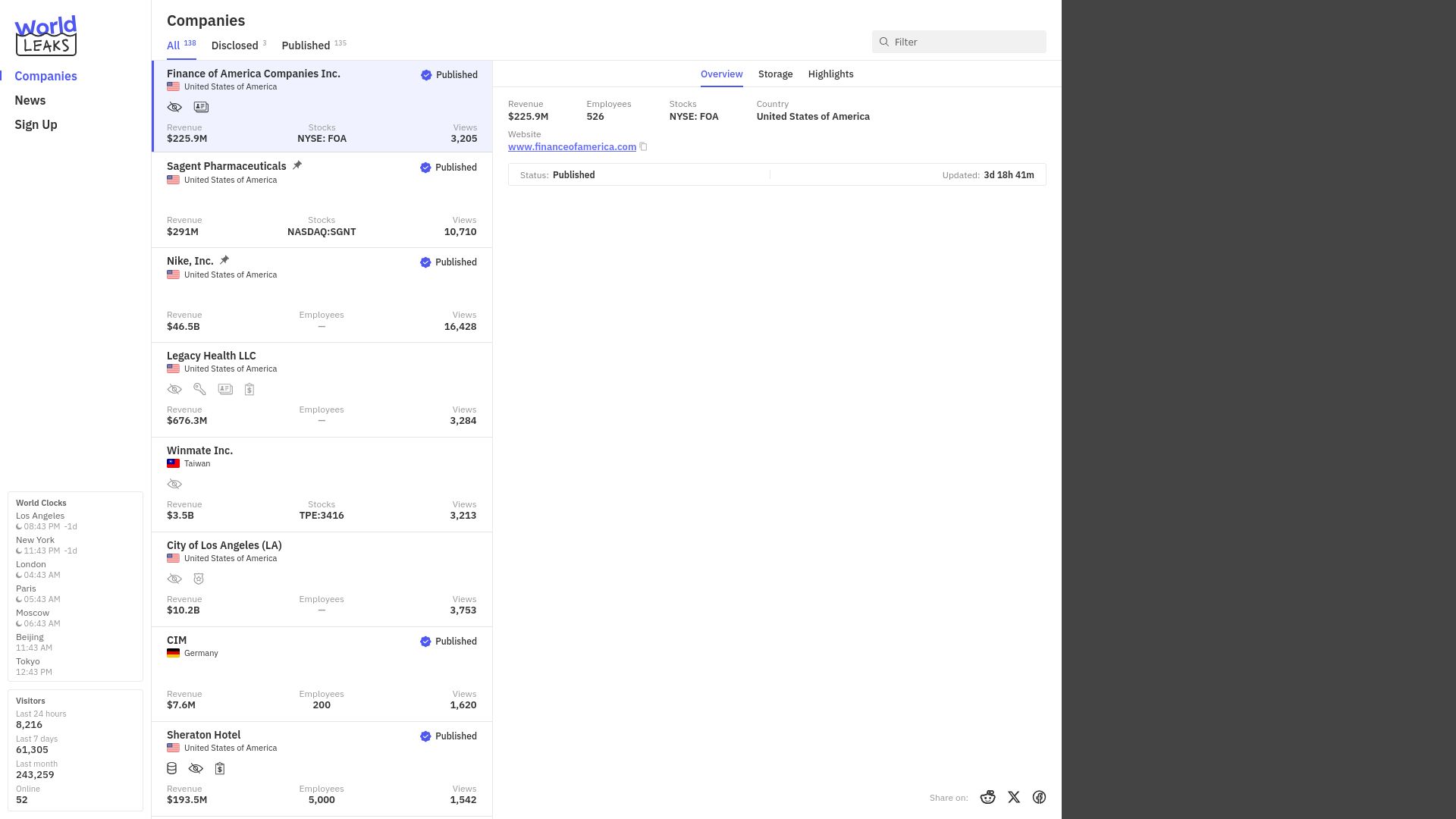1456x819 pixels.
Task: Click verified badge on Finance of America card
Action: pos(426,75)
